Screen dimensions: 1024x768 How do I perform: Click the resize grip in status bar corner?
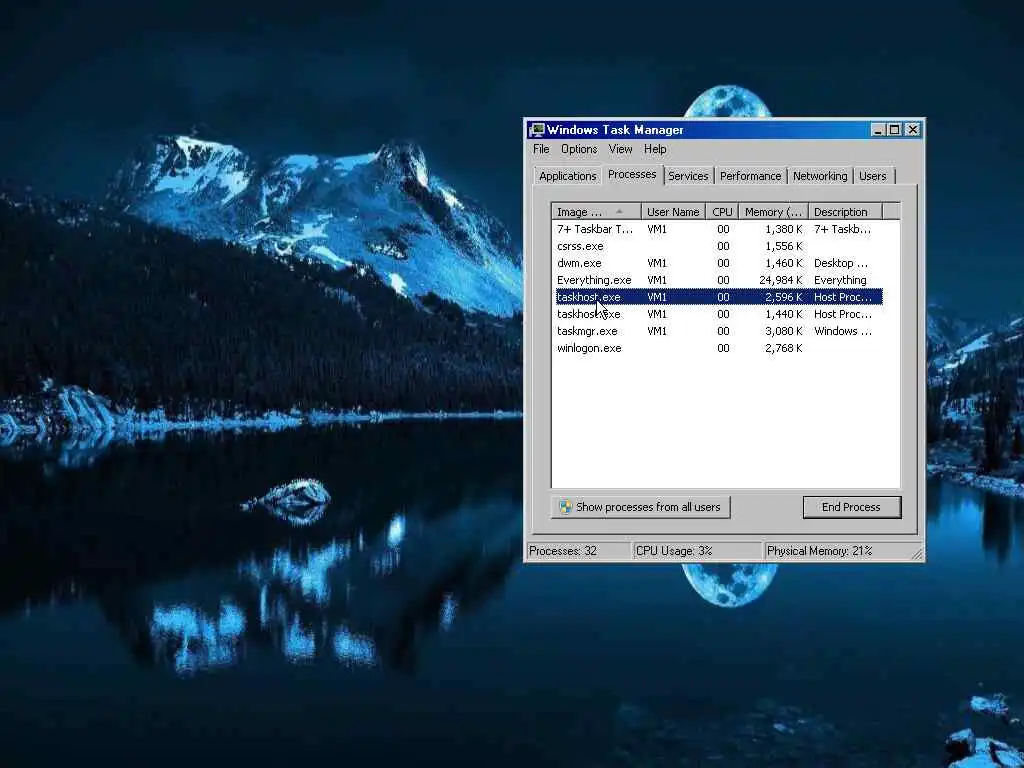(918, 554)
